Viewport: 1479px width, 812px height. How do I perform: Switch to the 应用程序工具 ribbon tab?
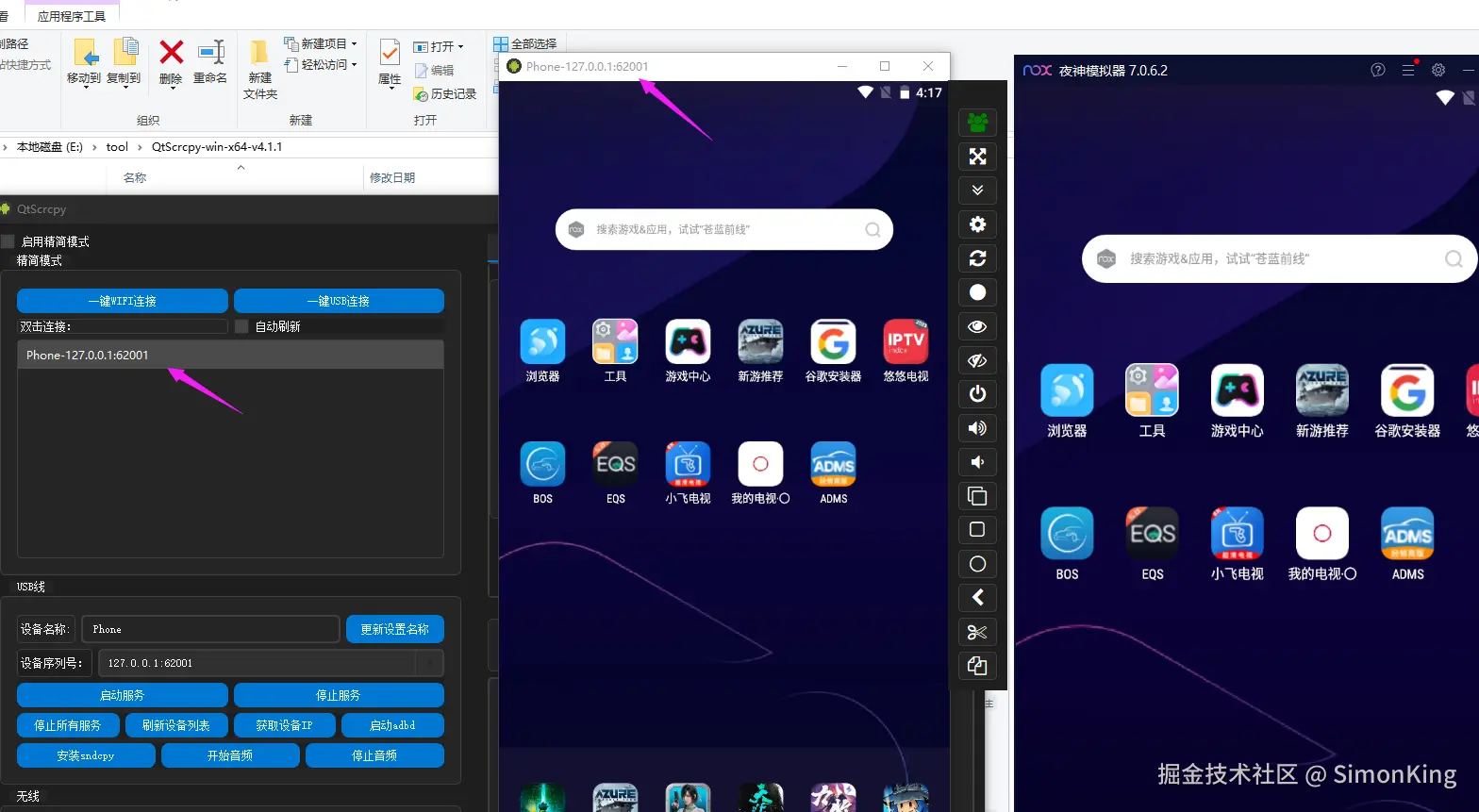point(72,16)
